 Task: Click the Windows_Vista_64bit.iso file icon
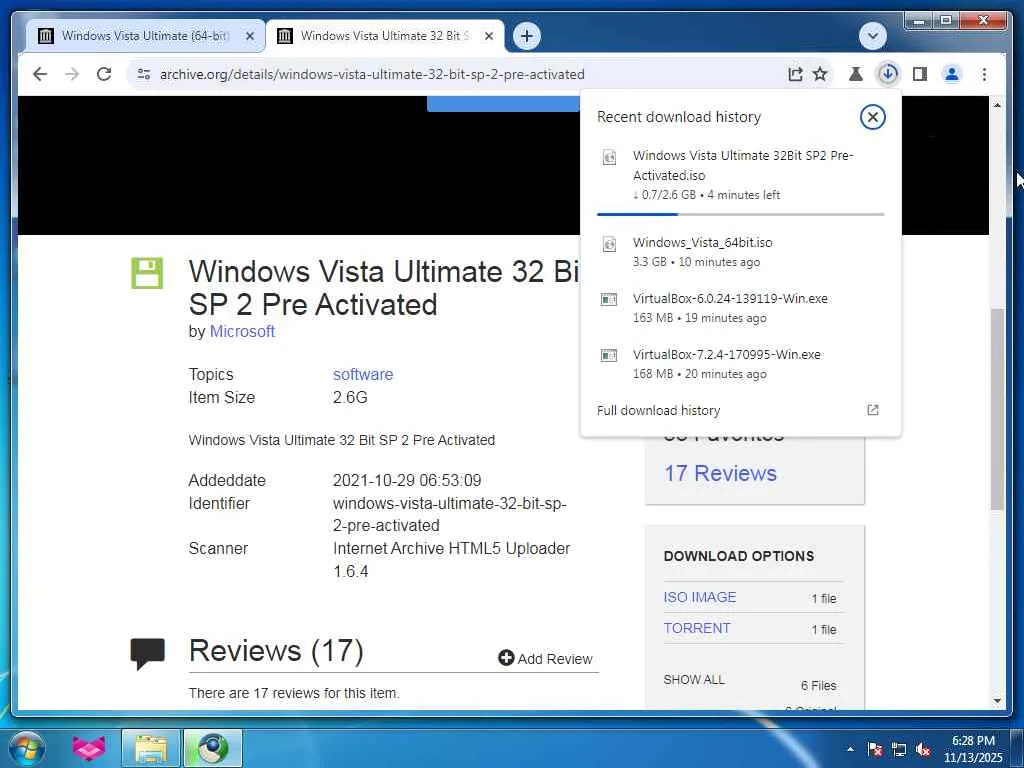point(609,244)
